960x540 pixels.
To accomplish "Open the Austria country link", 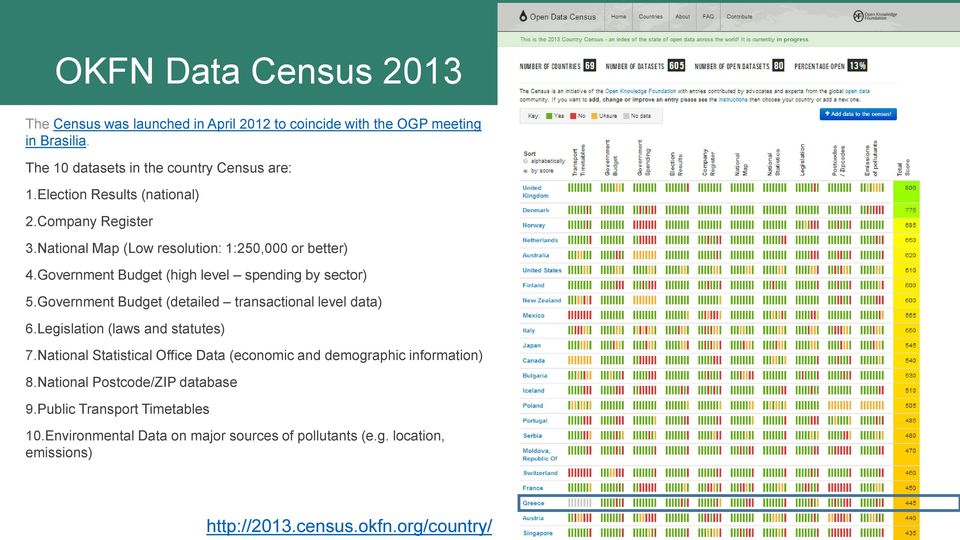I will coord(533,518).
